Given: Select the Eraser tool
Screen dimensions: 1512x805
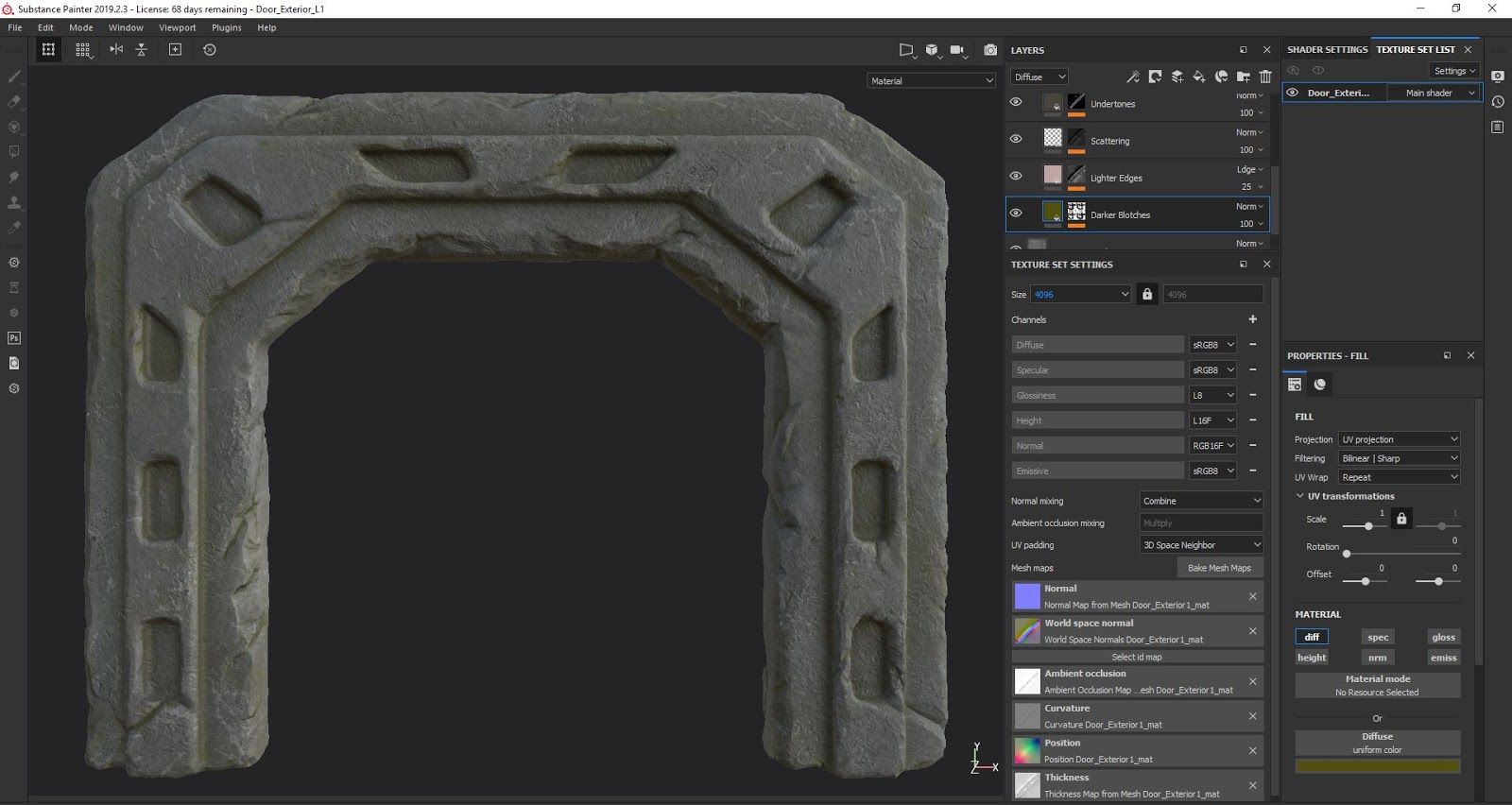Looking at the screenshot, I should [x=14, y=101].
